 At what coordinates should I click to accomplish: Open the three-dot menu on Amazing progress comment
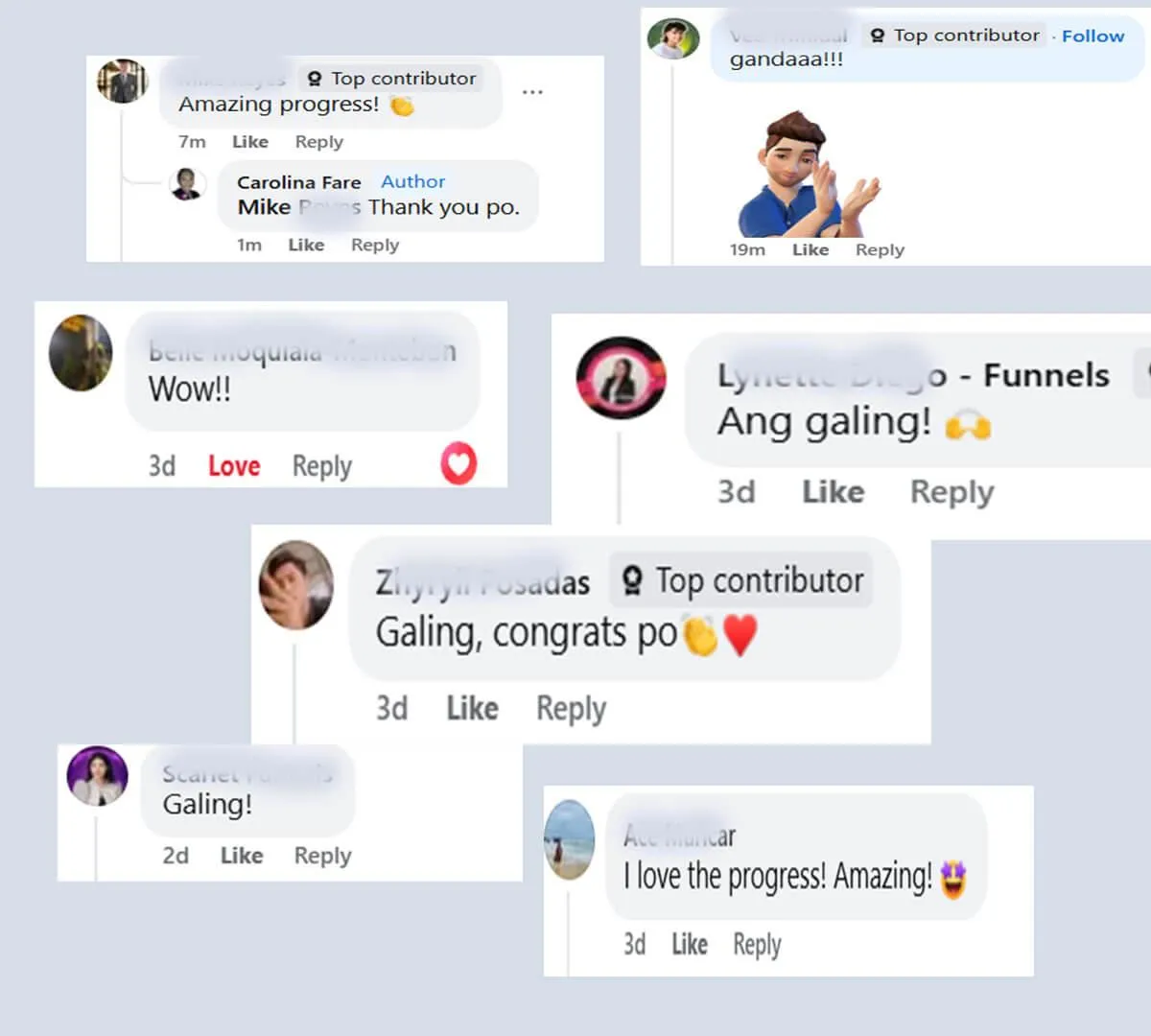click(532, 92)
